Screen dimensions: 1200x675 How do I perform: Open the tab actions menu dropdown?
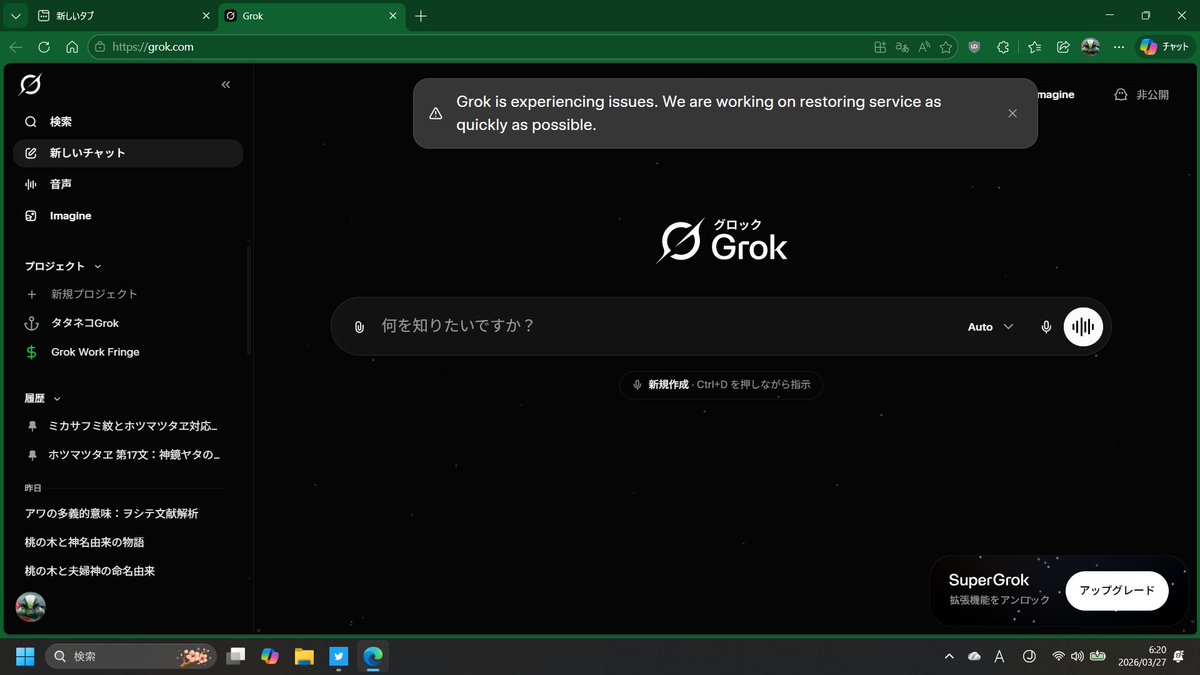[15, 16]
